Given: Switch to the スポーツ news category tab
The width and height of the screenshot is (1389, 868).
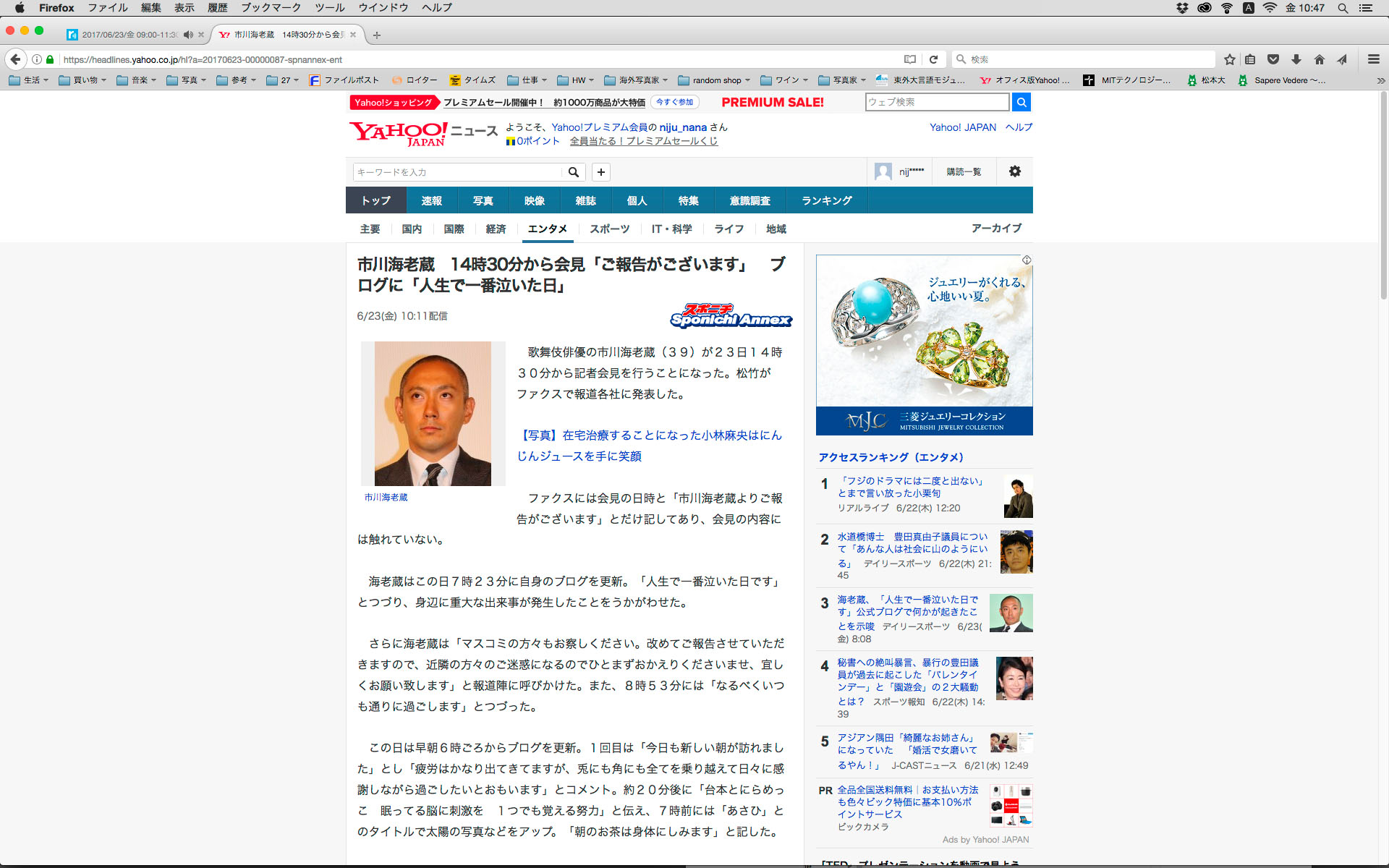Looking at the screenshot, I should pos(609,229).
